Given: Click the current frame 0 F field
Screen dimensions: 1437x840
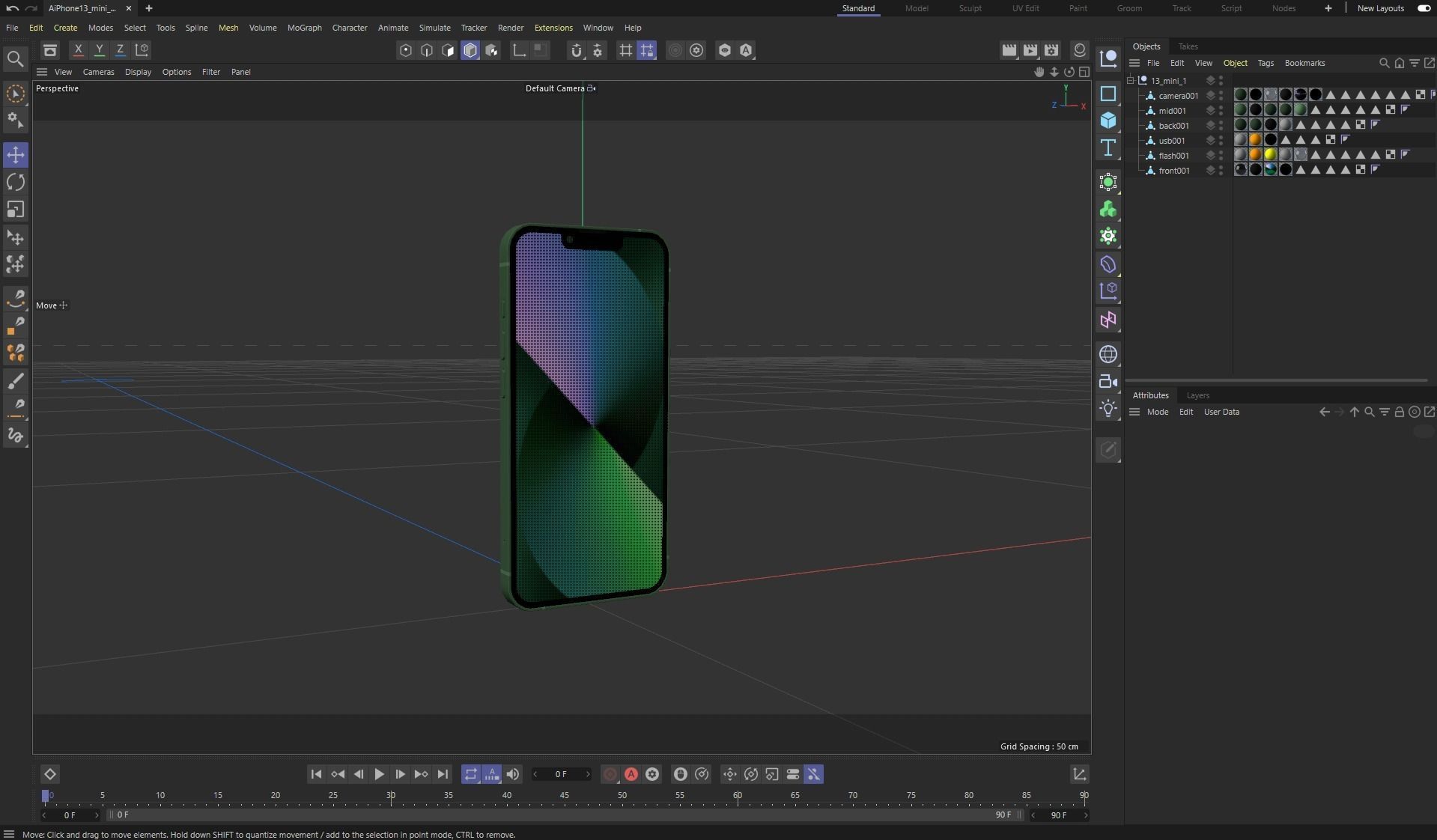Looking at the screenshot, I should [x=561, y=774].
